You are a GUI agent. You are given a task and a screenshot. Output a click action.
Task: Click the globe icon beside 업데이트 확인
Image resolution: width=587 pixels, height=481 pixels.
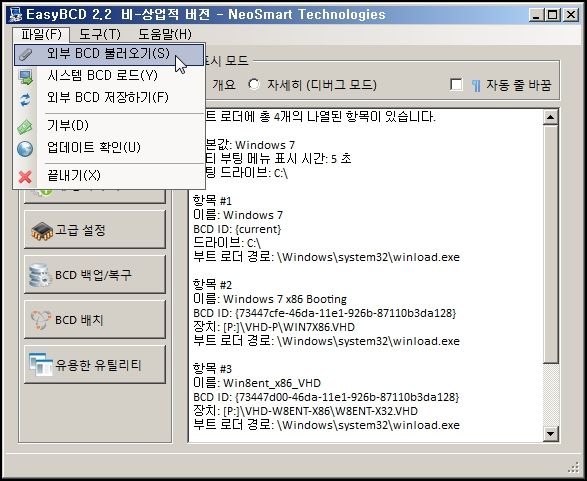[x=25, y=148]
